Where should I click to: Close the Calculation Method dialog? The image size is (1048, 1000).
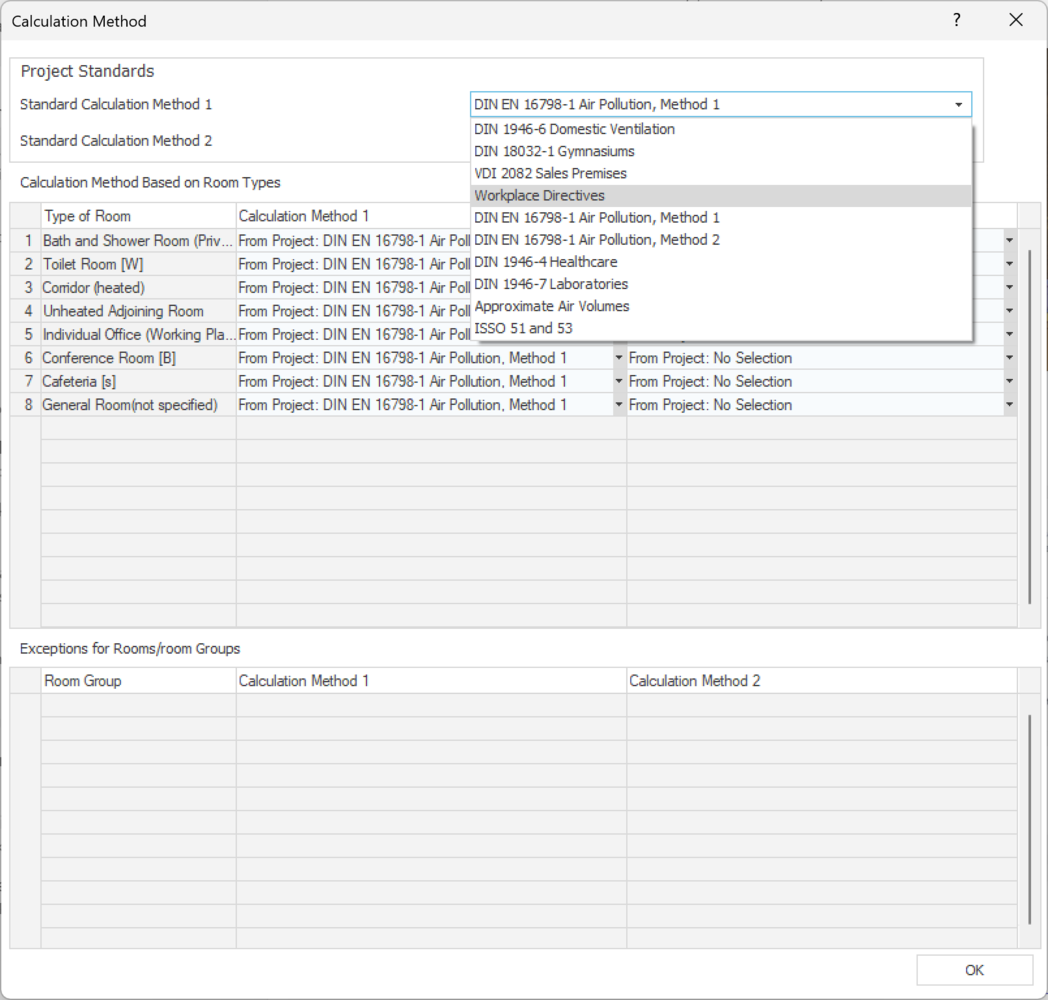1016,20
